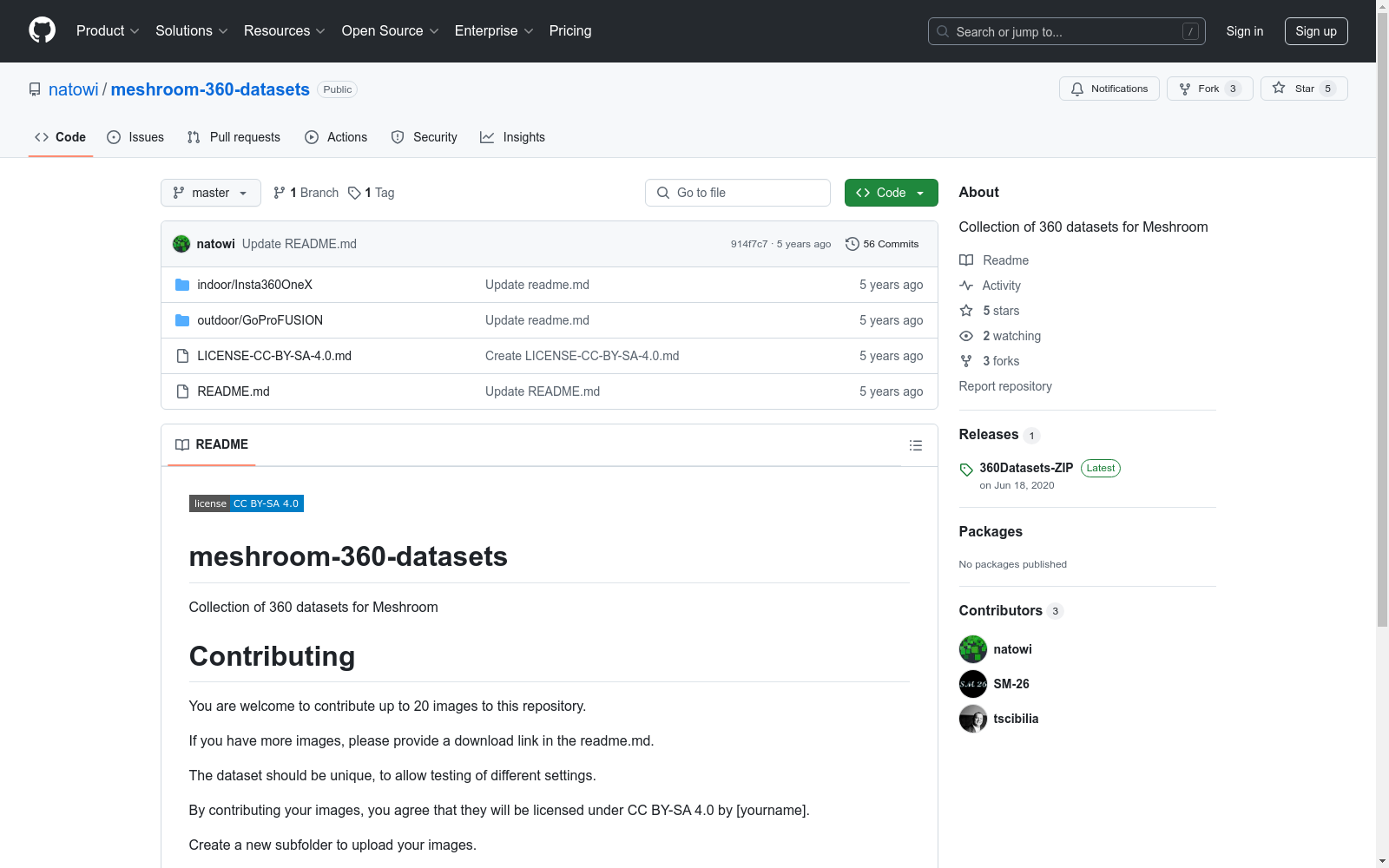
Task: Expand the Resources menu
Action: (285, 31)
